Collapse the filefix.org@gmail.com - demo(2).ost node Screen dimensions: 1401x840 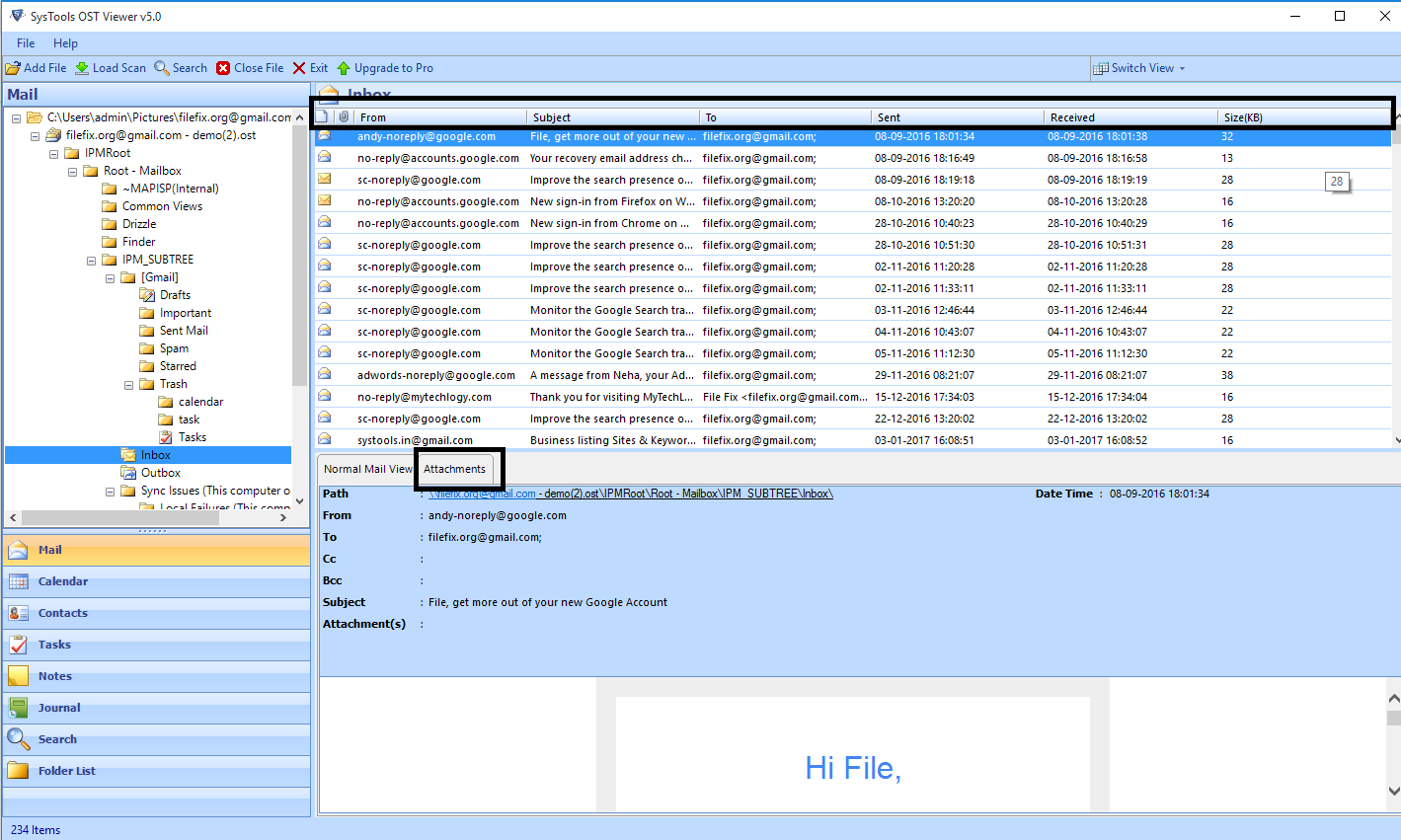[36, 136]
